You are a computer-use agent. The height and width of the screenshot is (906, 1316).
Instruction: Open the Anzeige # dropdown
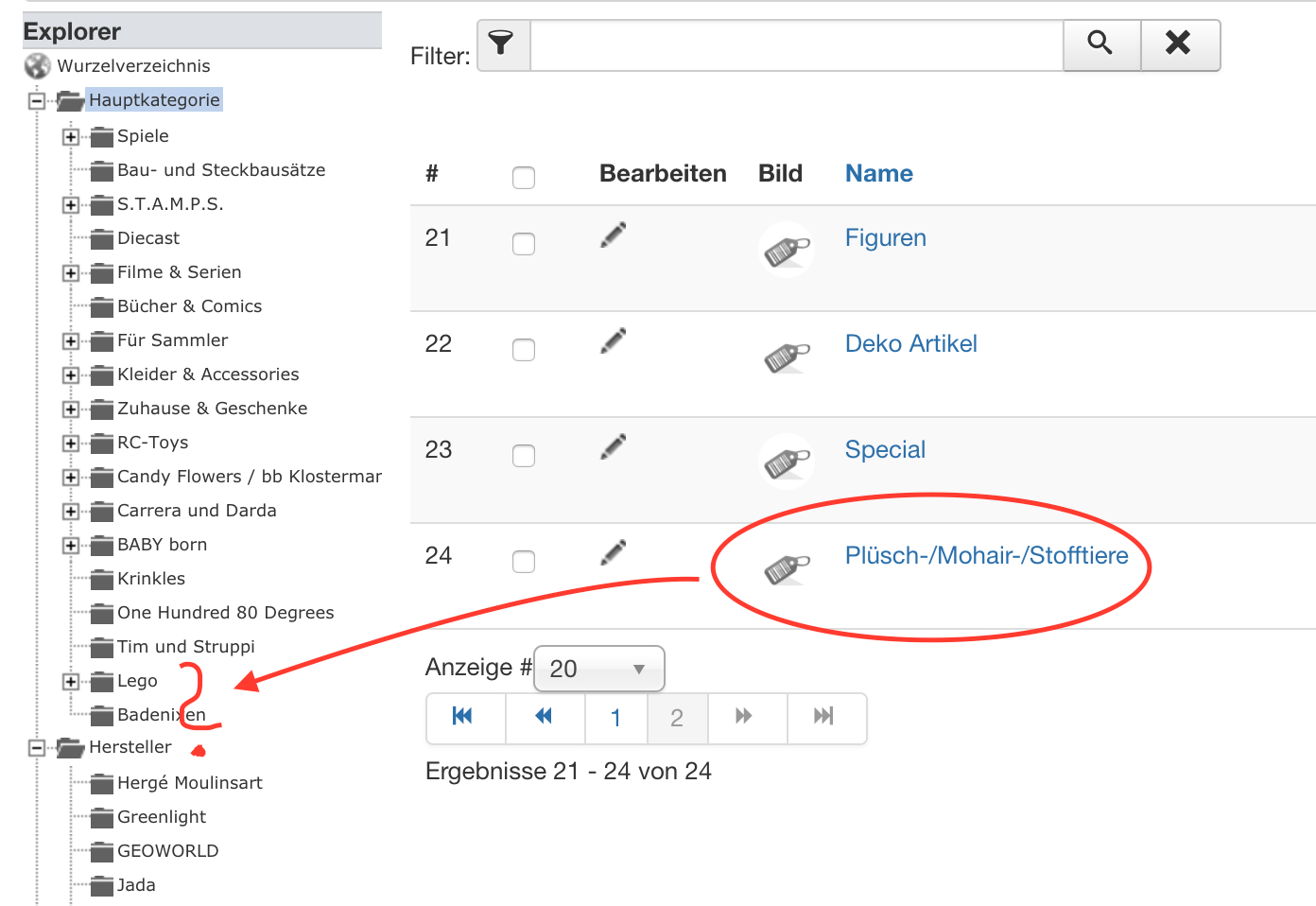[598, 669]
